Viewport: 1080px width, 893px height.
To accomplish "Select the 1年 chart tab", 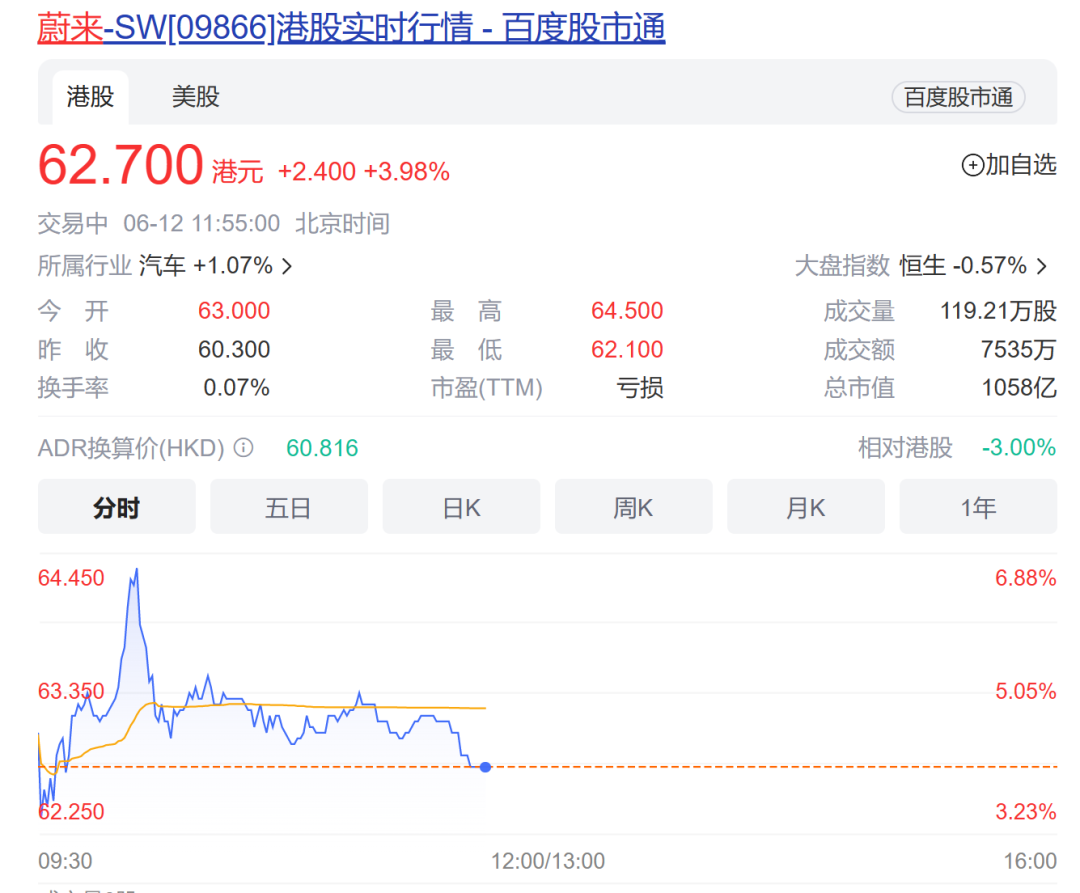I will click(978, 507).
